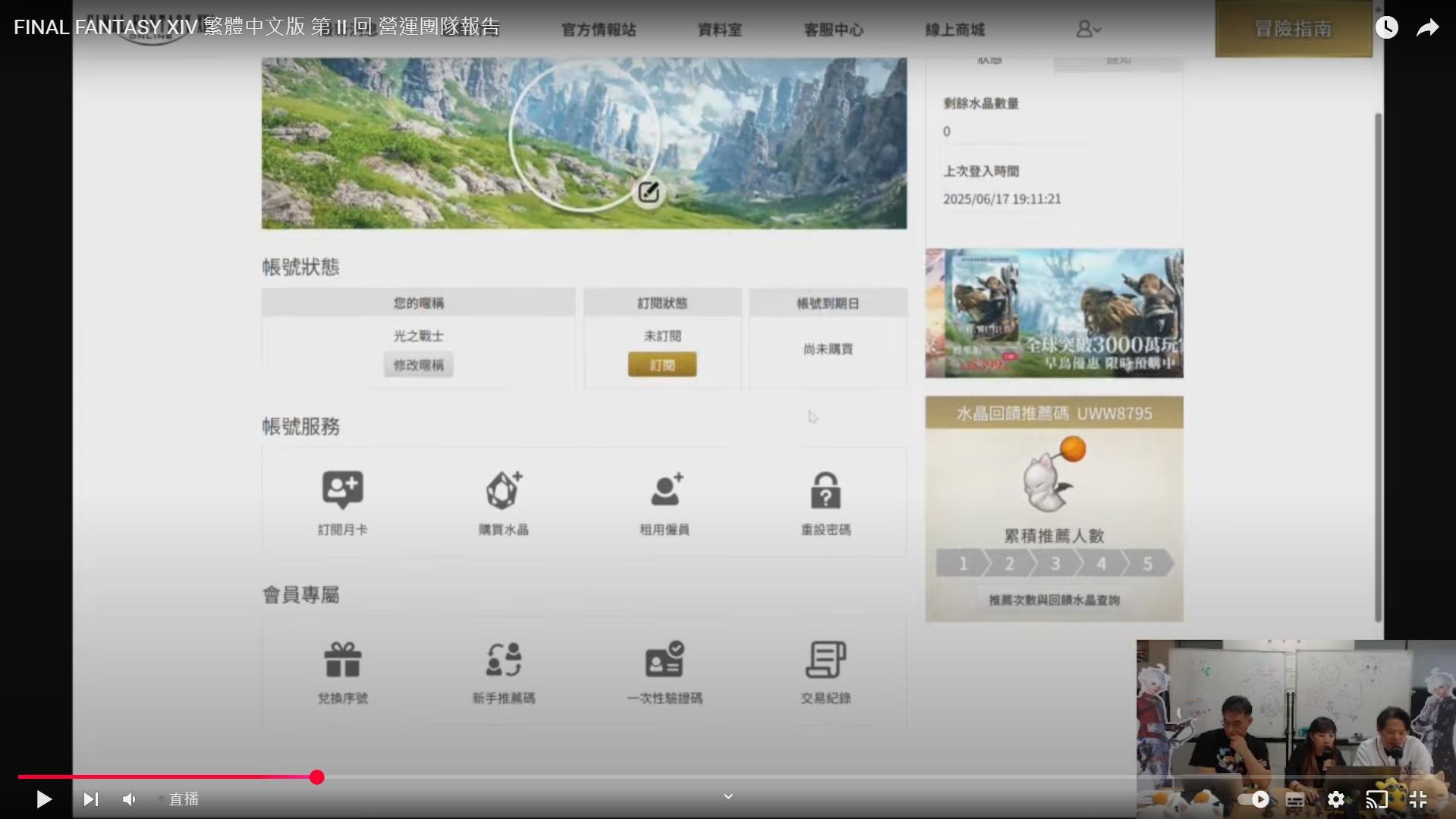Expand the video description chevron

coord(727,796)
